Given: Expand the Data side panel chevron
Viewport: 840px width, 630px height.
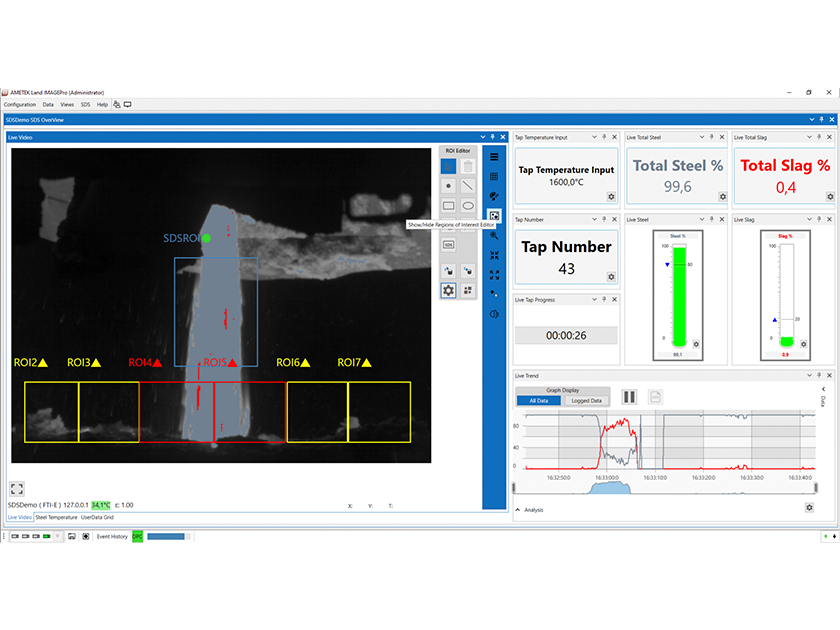Looking at the screenshot, I should coord(823,389).
